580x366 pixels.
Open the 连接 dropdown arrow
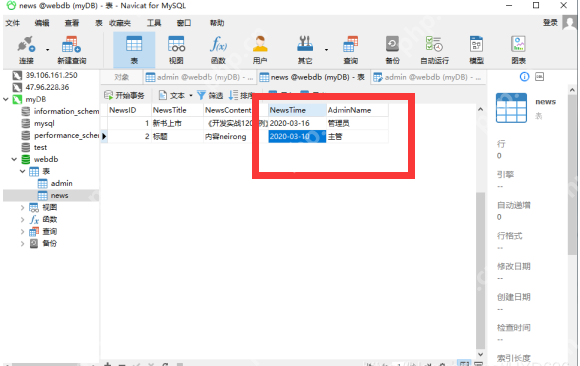[47, 50]
